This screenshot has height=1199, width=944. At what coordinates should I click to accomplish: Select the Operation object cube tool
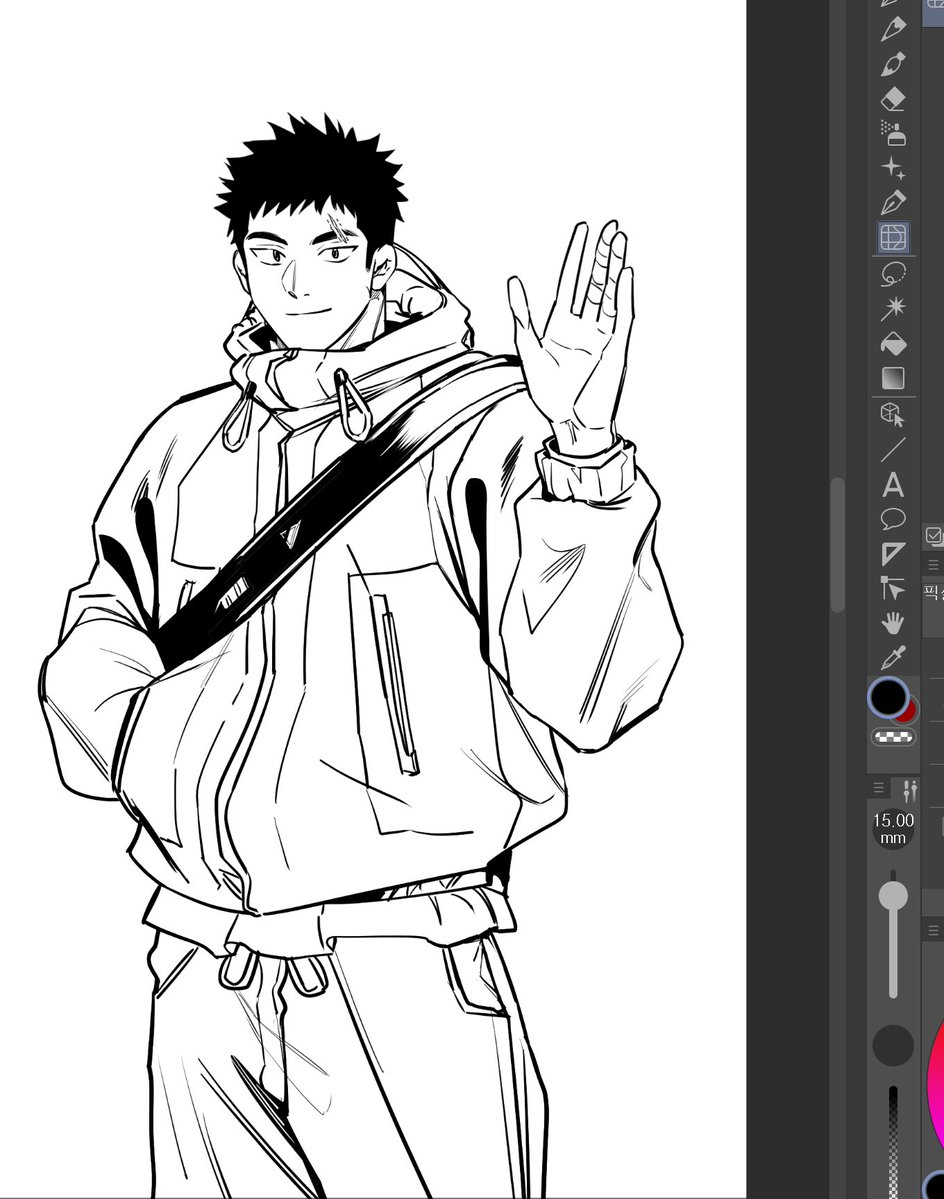893,415
